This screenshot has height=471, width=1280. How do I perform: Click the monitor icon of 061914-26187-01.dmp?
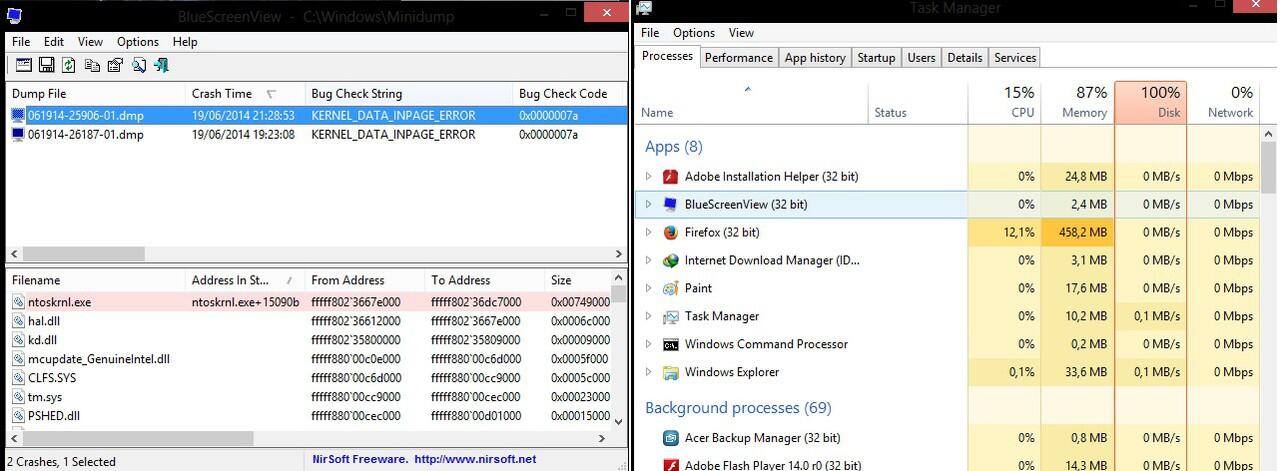click(18, 134)
